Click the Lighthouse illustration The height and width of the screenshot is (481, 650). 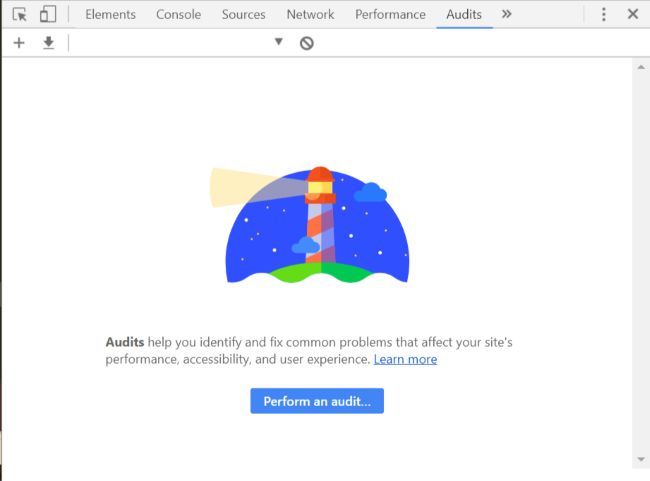(x=309, y=225)
